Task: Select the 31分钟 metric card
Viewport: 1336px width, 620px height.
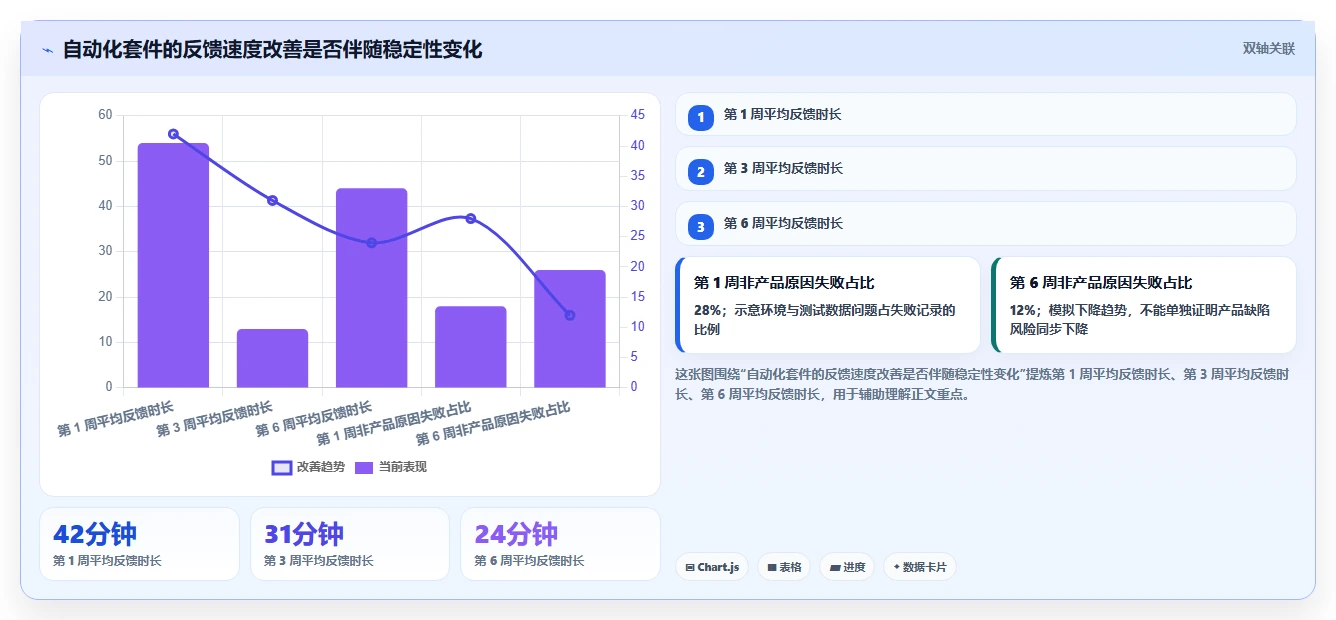Action: 350,544
